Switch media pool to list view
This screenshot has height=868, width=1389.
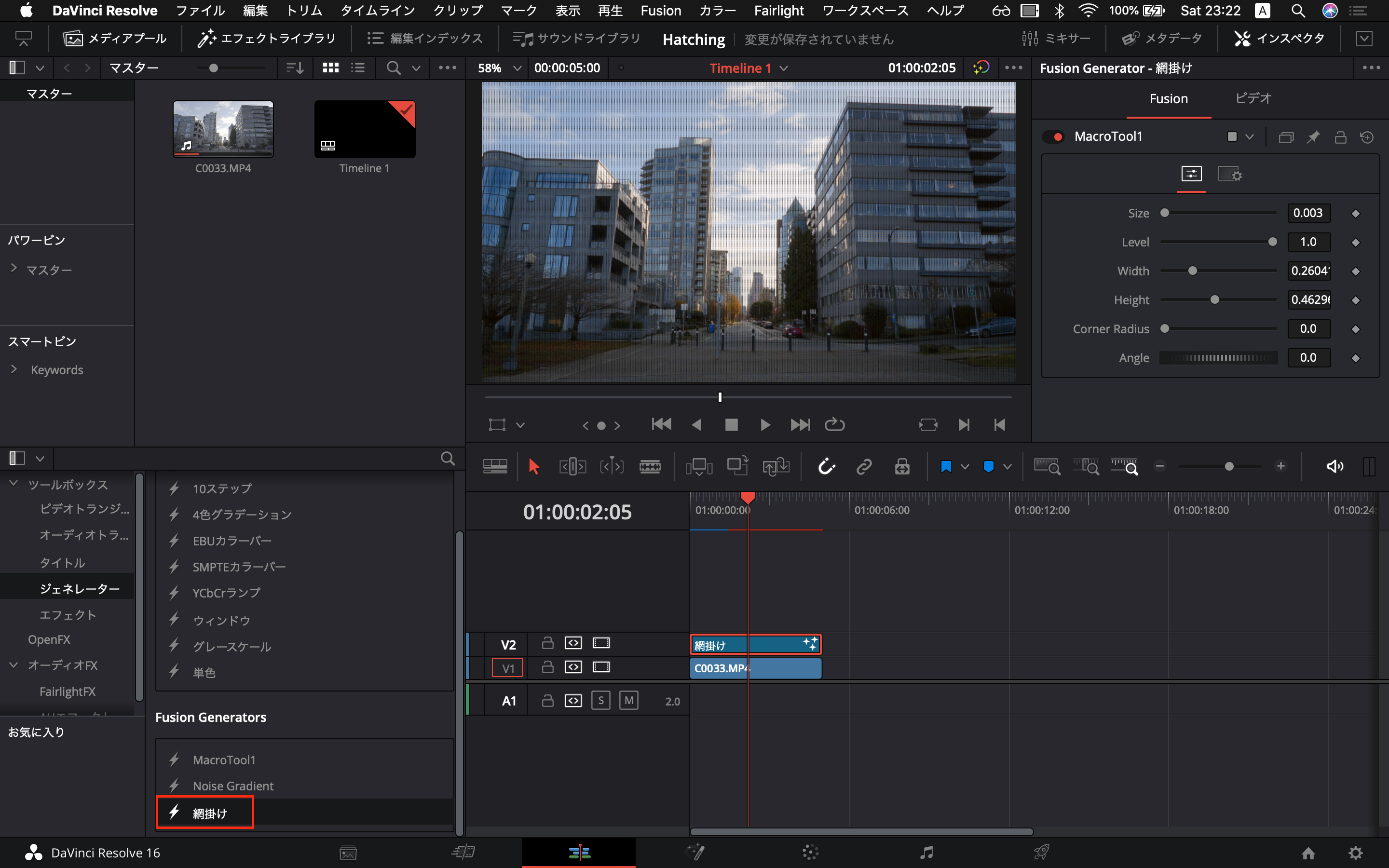pyautogui.click(x=358, y=68)
